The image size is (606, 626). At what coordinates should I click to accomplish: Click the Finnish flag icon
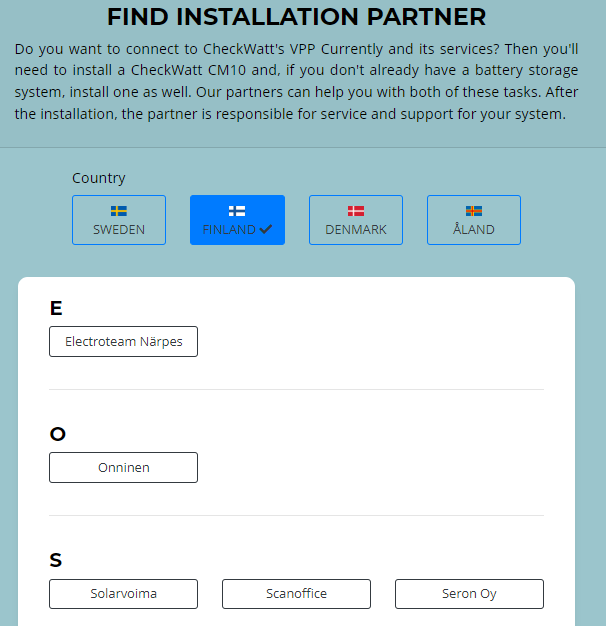[237, 211]
